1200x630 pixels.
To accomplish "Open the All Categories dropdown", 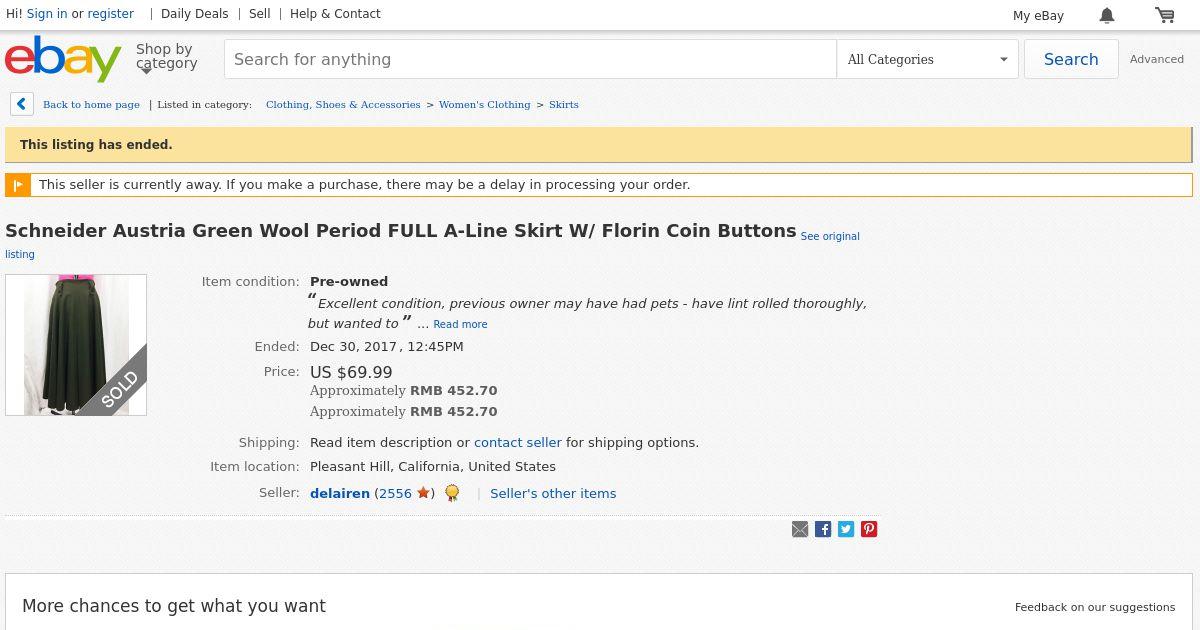I will 927,59.
